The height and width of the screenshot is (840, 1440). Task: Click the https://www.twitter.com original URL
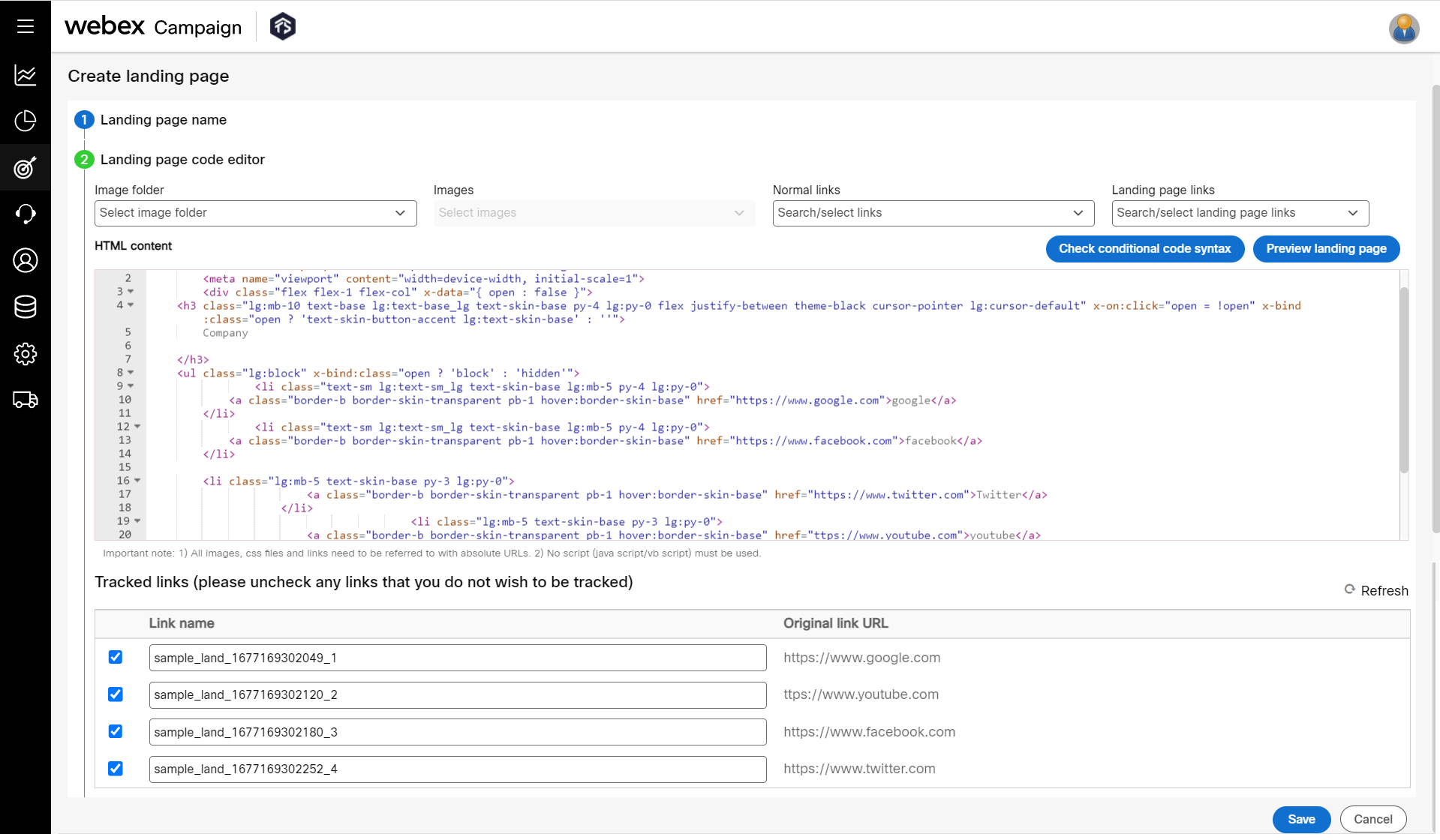[859, 769]
